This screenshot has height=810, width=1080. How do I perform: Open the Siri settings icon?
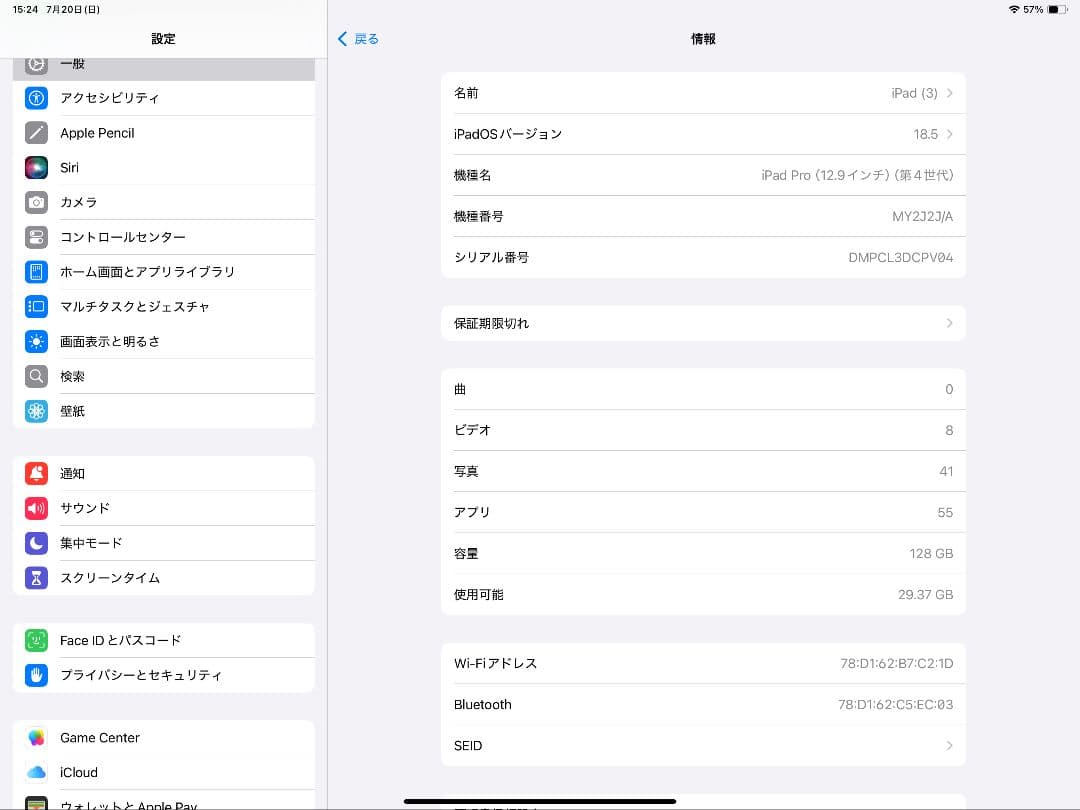coord(36,167)
